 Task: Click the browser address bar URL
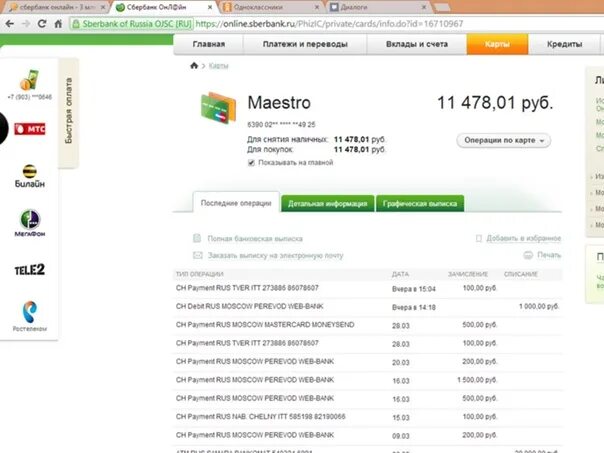pos(329,24)
